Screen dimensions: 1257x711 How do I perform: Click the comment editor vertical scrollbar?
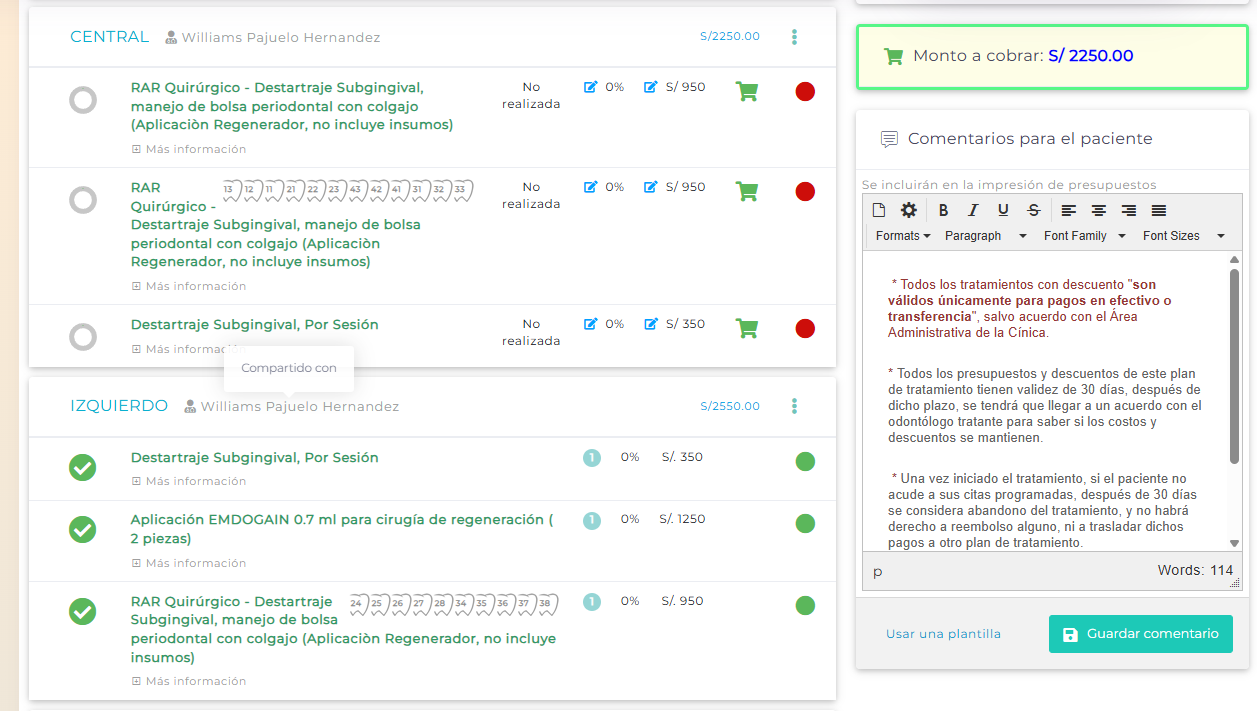coord(1234,365)
